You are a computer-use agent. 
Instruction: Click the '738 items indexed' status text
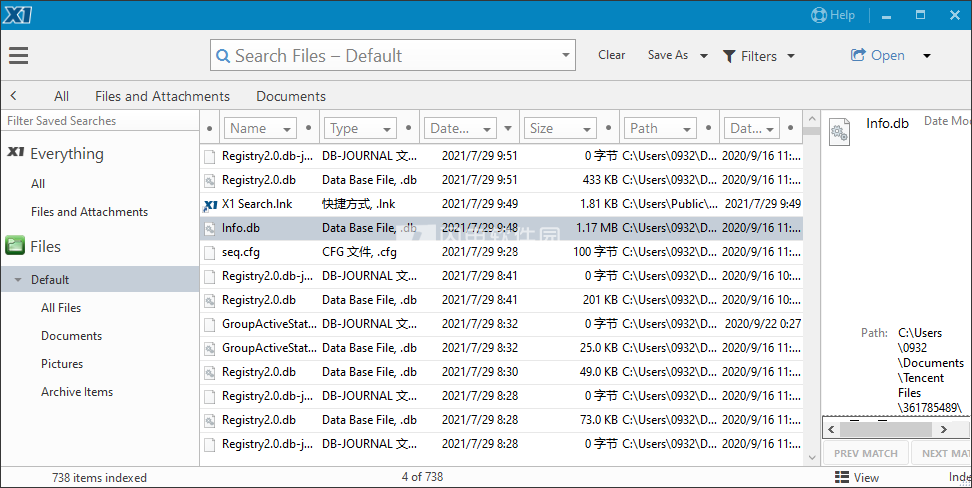[x=99, y=477]
